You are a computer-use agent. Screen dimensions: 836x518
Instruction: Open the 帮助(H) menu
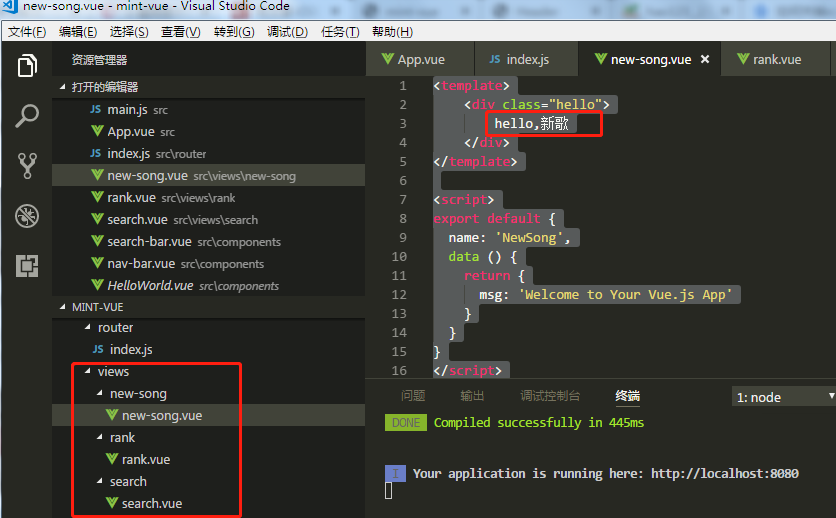coord(392,32)
